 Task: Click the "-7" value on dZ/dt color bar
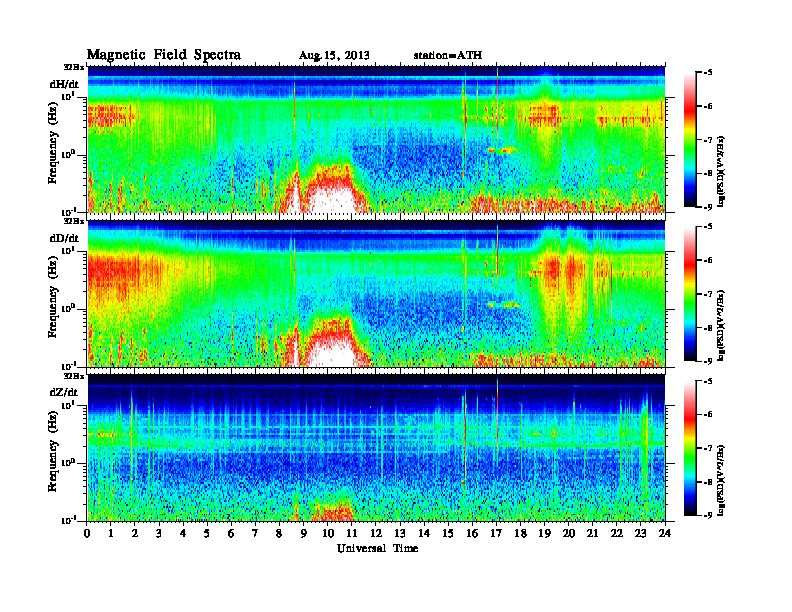708,448
